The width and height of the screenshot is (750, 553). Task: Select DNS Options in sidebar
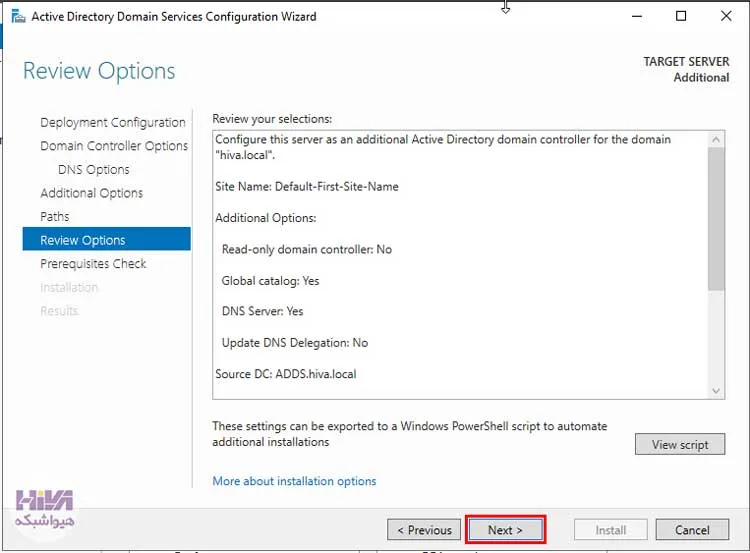[94, 169]
